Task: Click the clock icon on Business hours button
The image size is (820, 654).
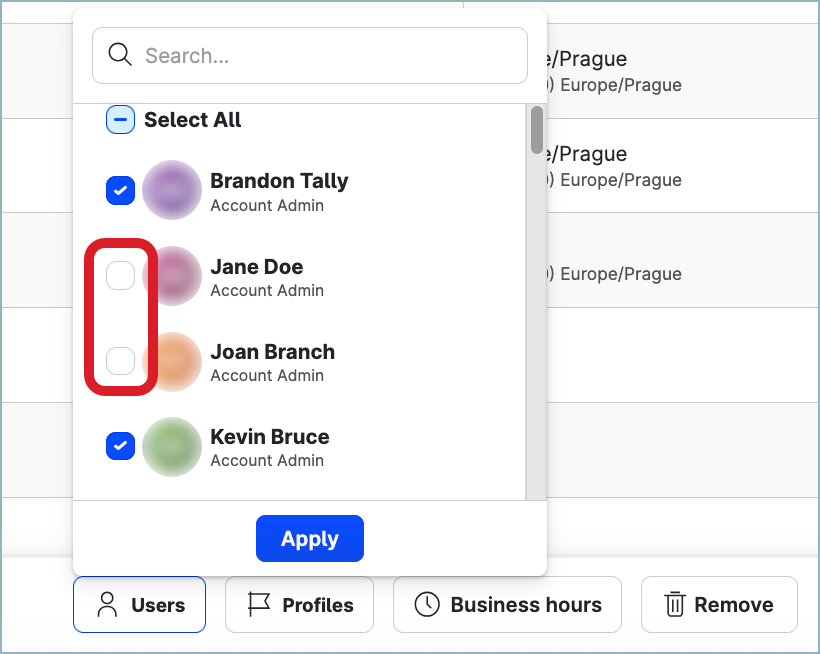Action: (427, 604)
